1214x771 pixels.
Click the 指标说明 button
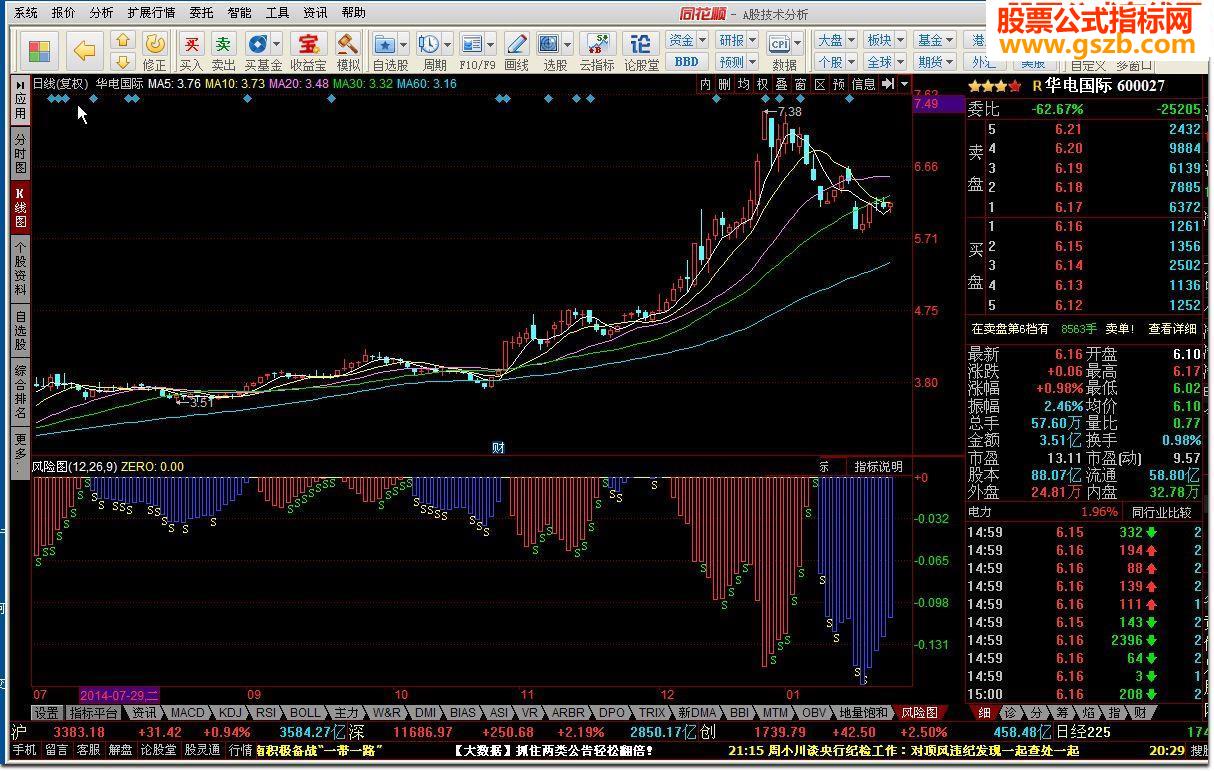coord(878,467)
